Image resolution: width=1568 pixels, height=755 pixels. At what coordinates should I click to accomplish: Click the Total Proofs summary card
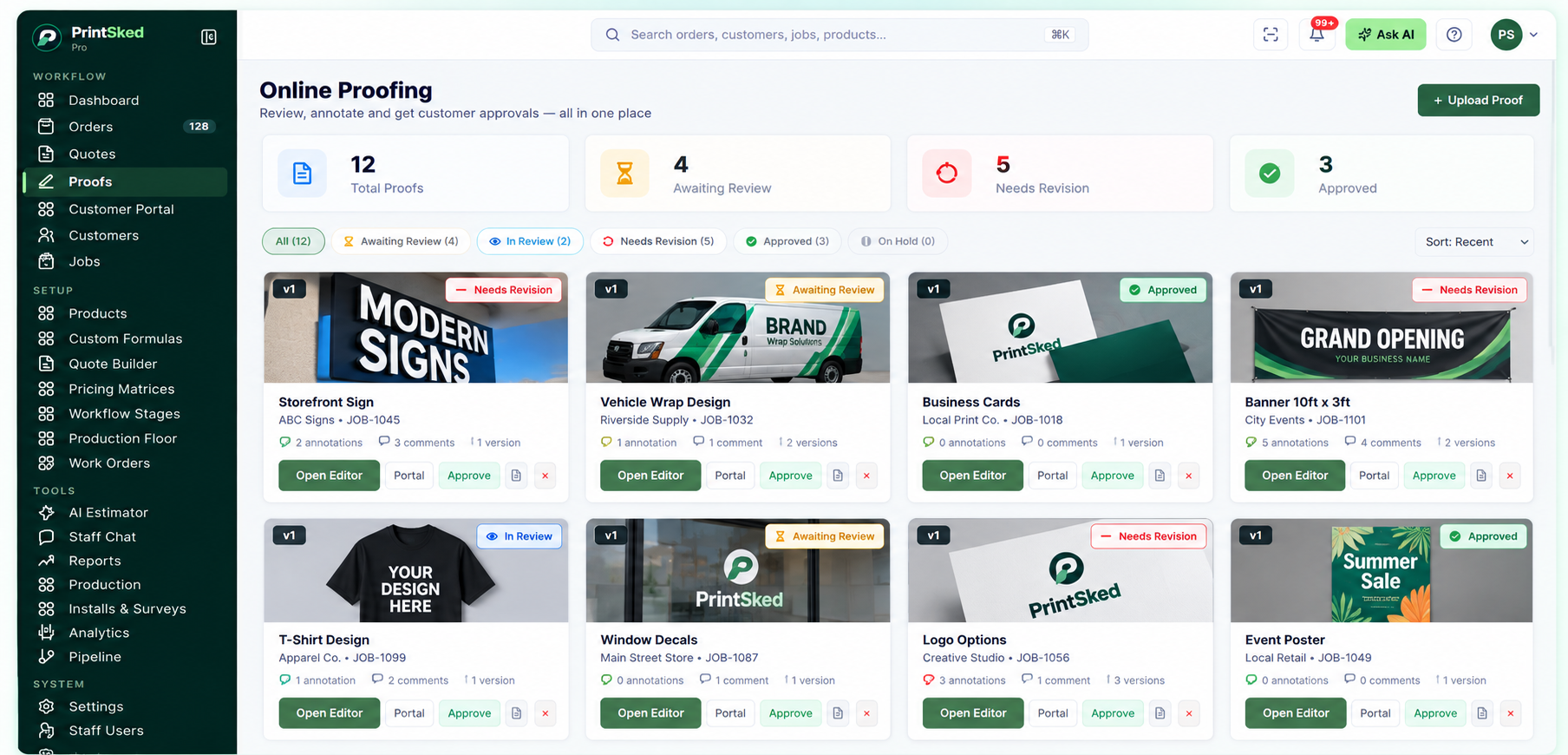coord(415,174)
